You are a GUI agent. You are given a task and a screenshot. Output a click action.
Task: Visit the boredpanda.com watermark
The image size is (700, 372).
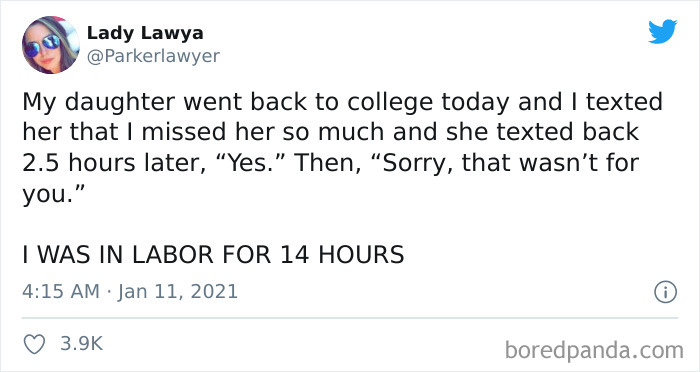click(594, 350)
